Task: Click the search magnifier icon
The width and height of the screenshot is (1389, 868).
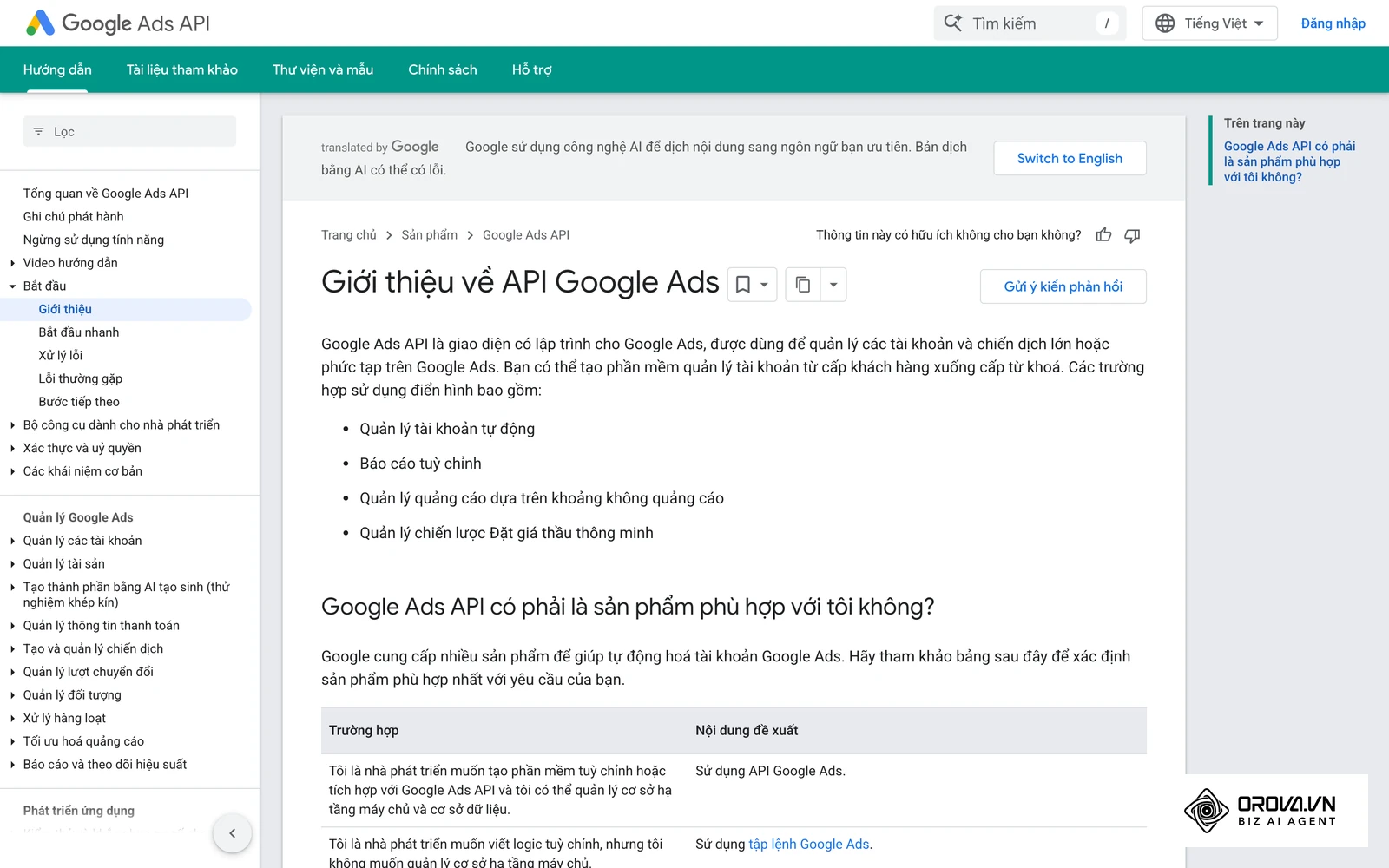Action: point(953,23)
